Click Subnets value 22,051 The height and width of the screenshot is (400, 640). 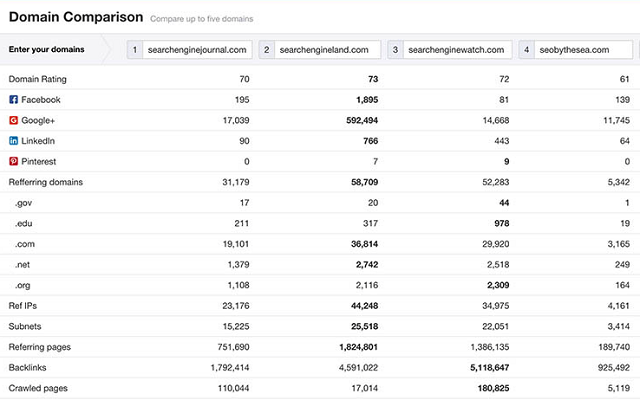pyautogui.click(x=496, y=326)
